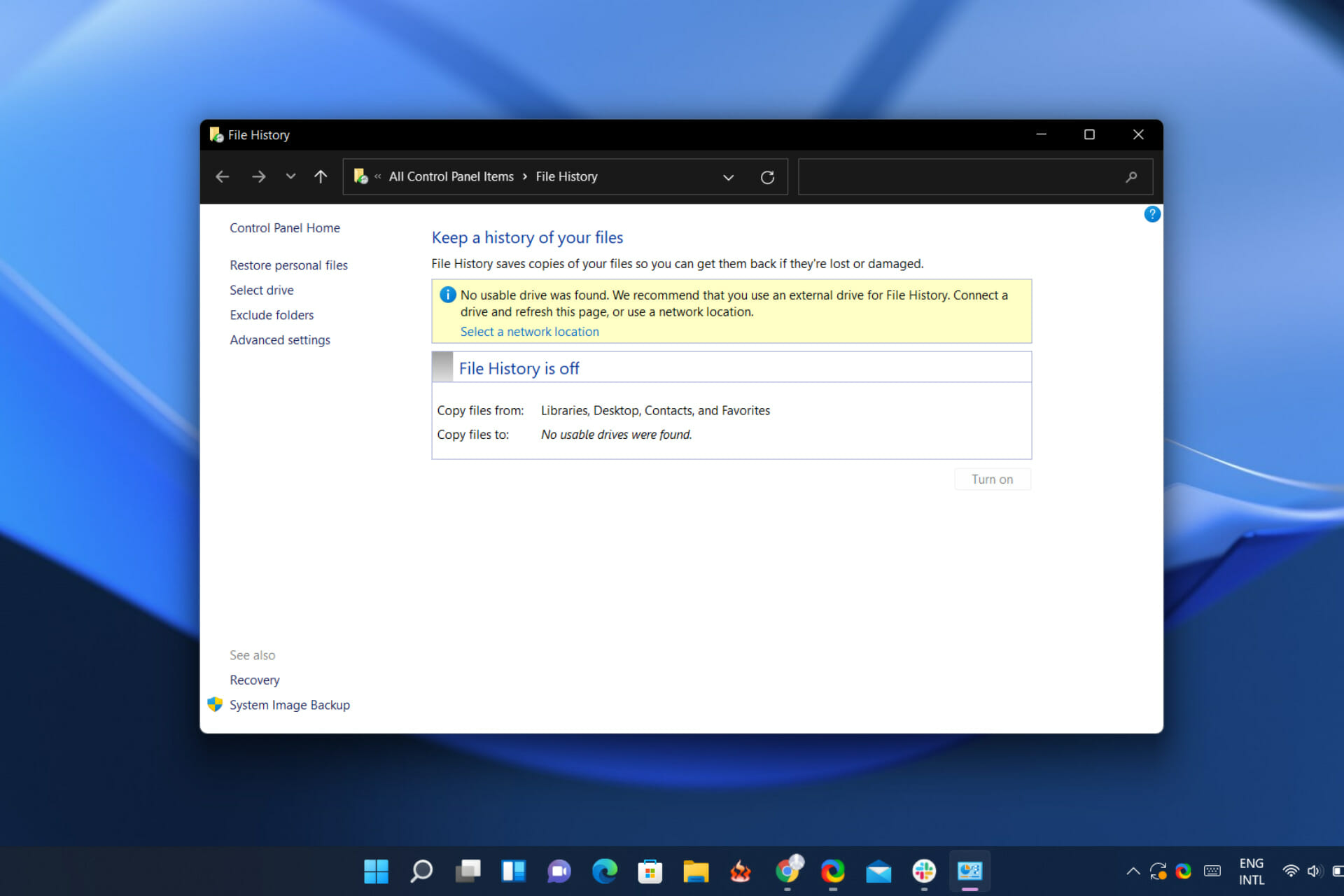
Task: Open File Explorer from the taskbar
Action: [x=696, y=871]
